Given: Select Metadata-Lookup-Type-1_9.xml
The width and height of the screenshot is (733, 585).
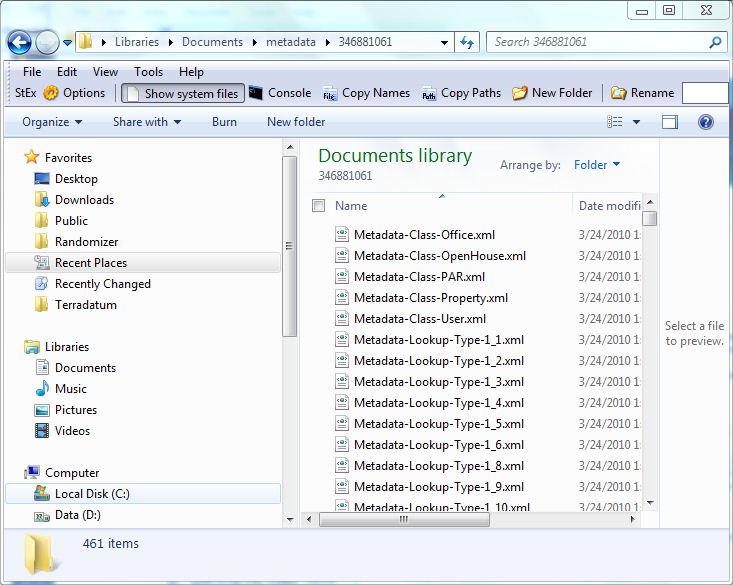Looking at the screenshot, I should pos(439,487).
